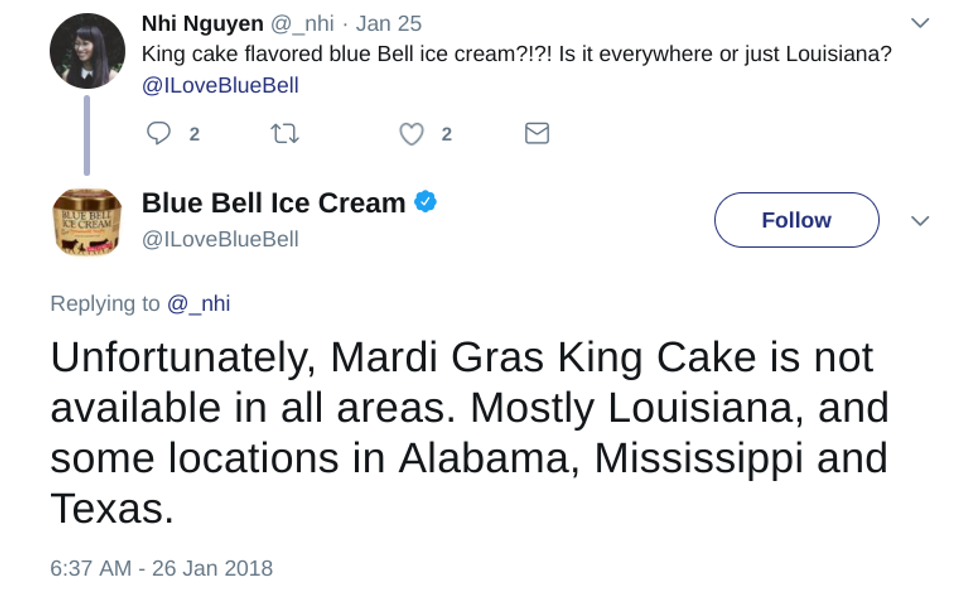Follow Blue Bell Ice Cream
The width and height of the screenshot is (980, 598).
(x=796, y=220)
